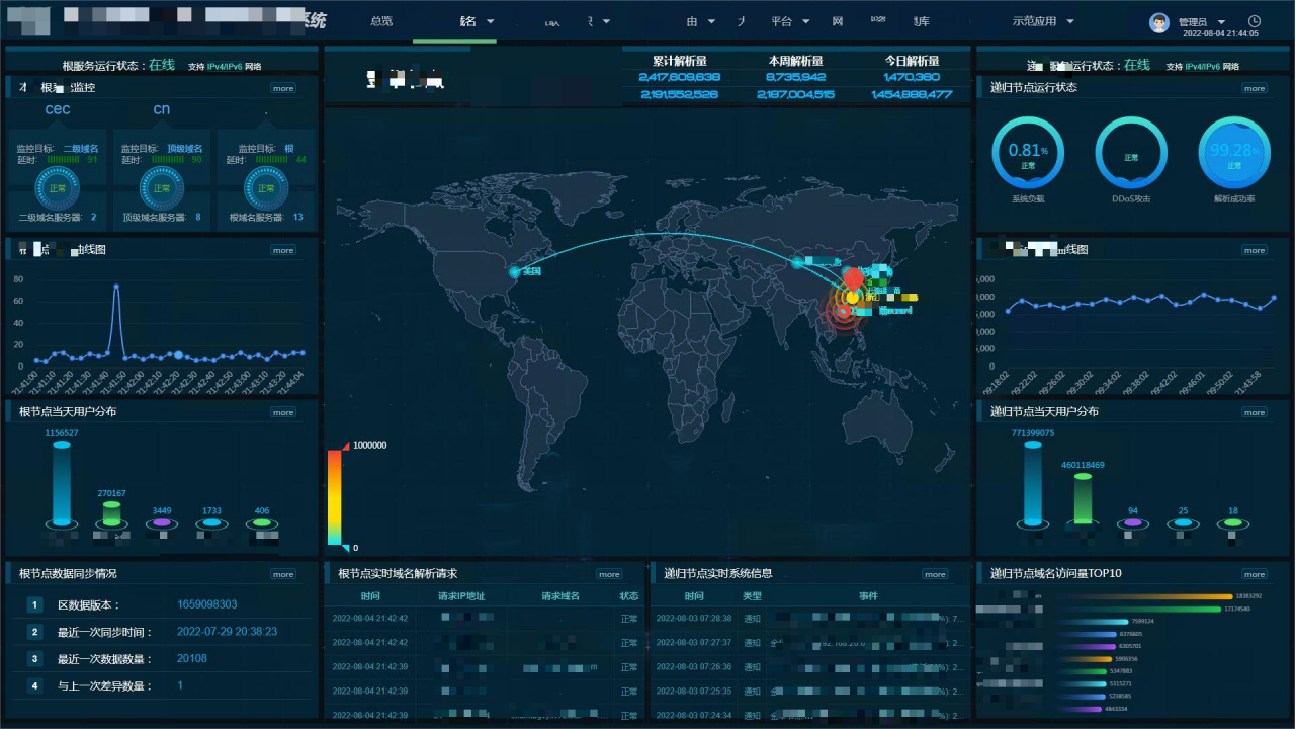Click the administrator avatar icon
Viewport: 1296px width, 729px height.
(1159, 22)
